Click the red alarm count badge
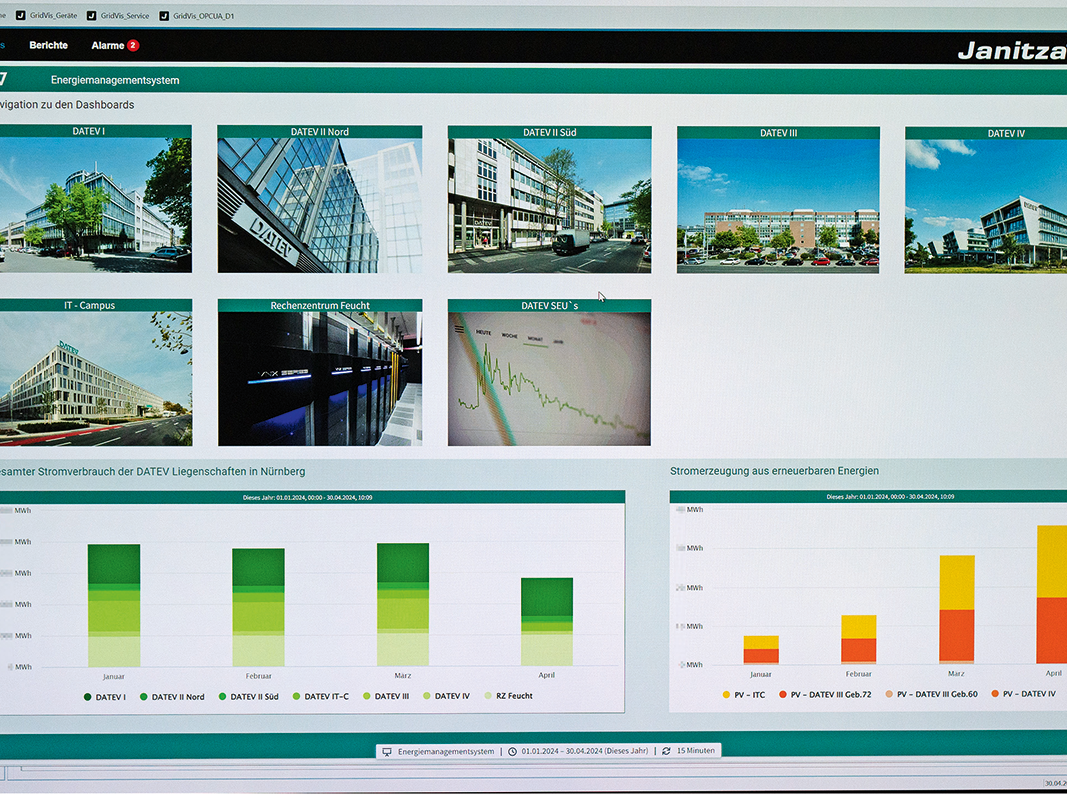This screenshot has height=800, width=1067. click(x=133, y=46)
